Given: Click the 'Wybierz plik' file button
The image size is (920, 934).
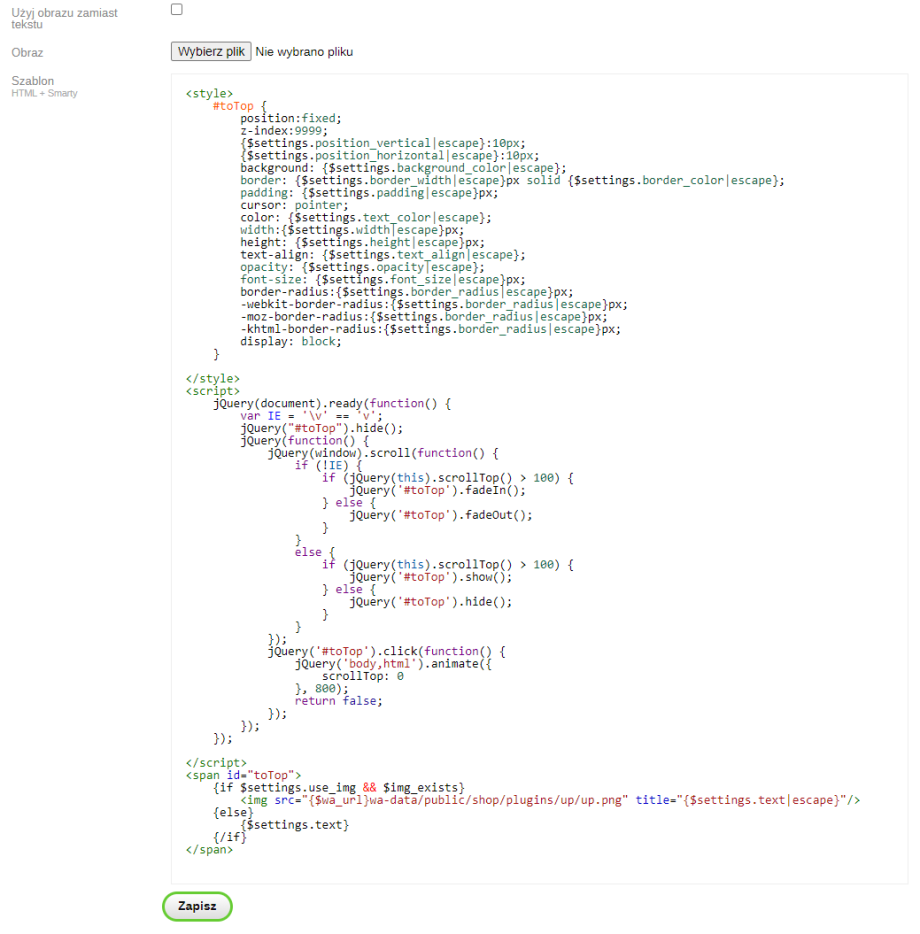Looking at the screenshot, I should 210,52.
